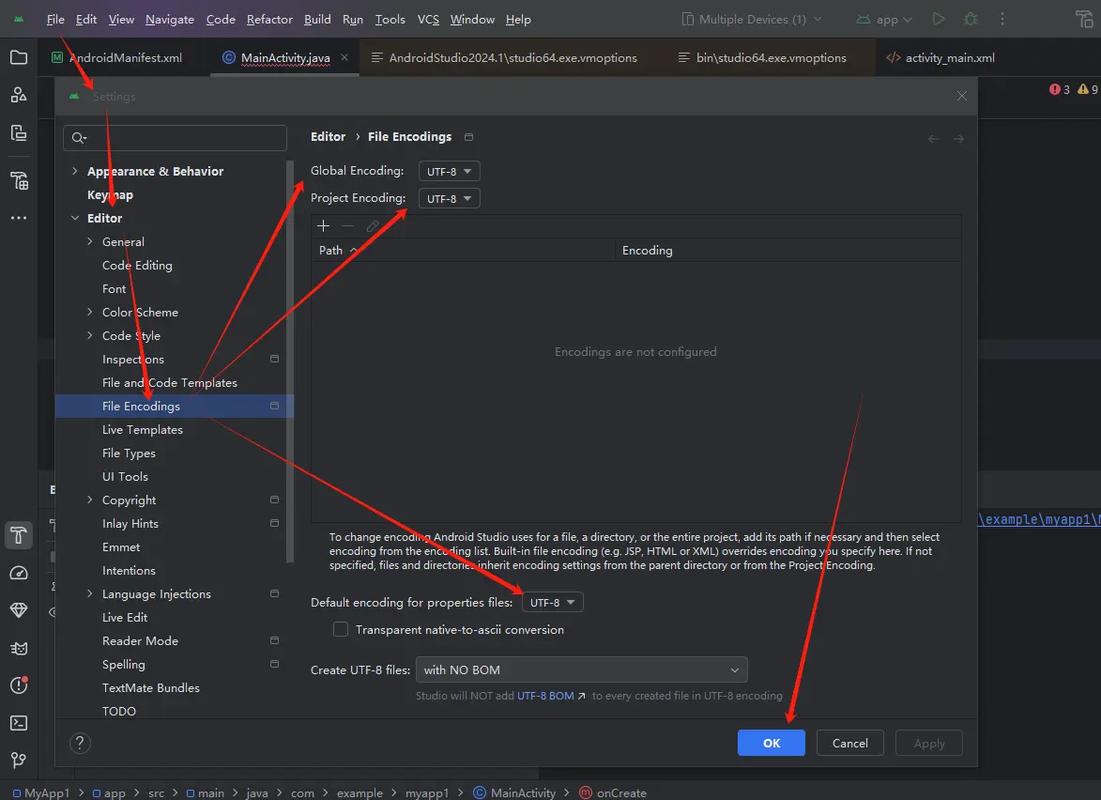Image resolution: width=1101 pixels, height=800 pixels.
Task: Edit a path using the pencil icon
Action: [372, 226]
